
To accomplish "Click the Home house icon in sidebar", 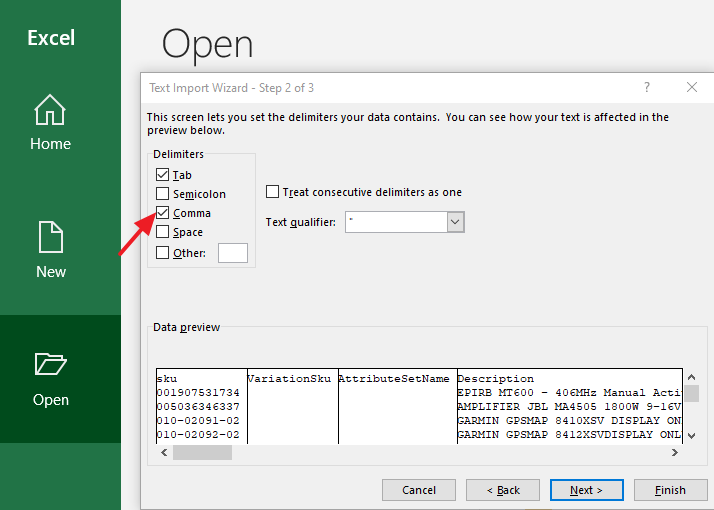I will (50, 110).
